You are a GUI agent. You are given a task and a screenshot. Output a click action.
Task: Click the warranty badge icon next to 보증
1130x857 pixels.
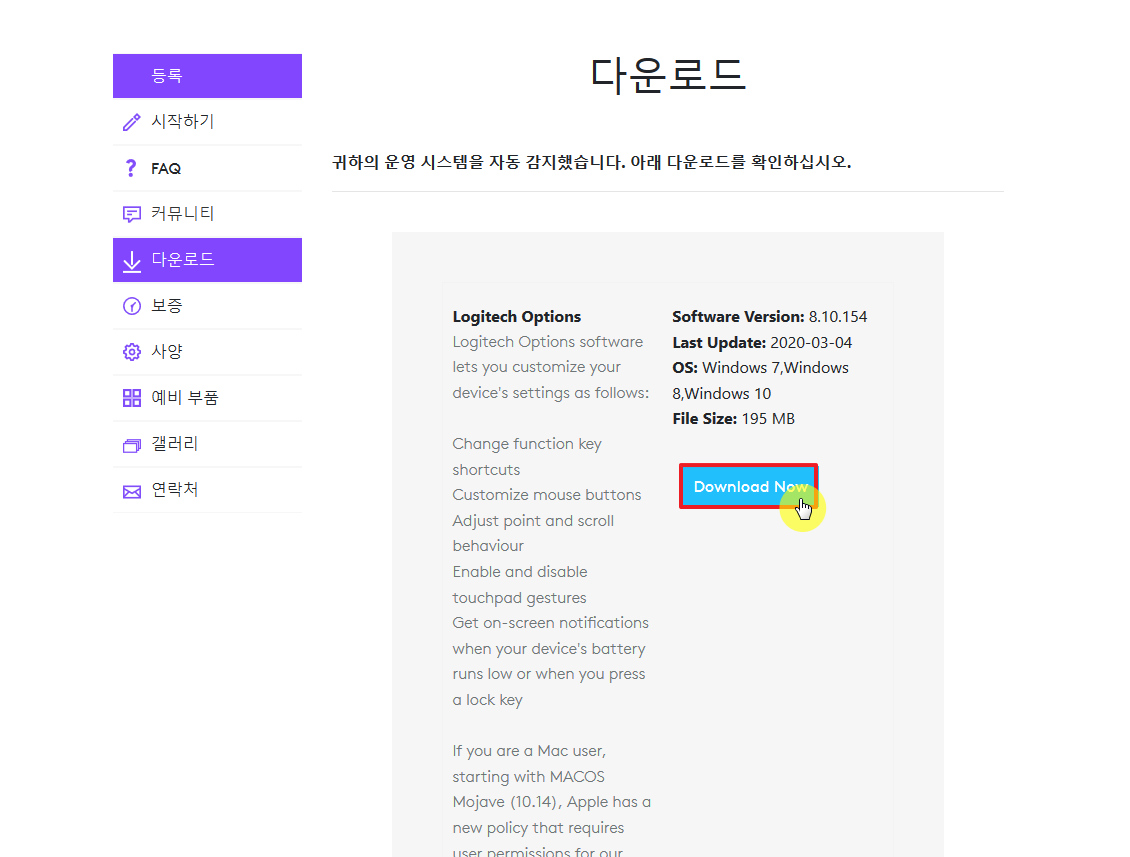tap(132, 306)
